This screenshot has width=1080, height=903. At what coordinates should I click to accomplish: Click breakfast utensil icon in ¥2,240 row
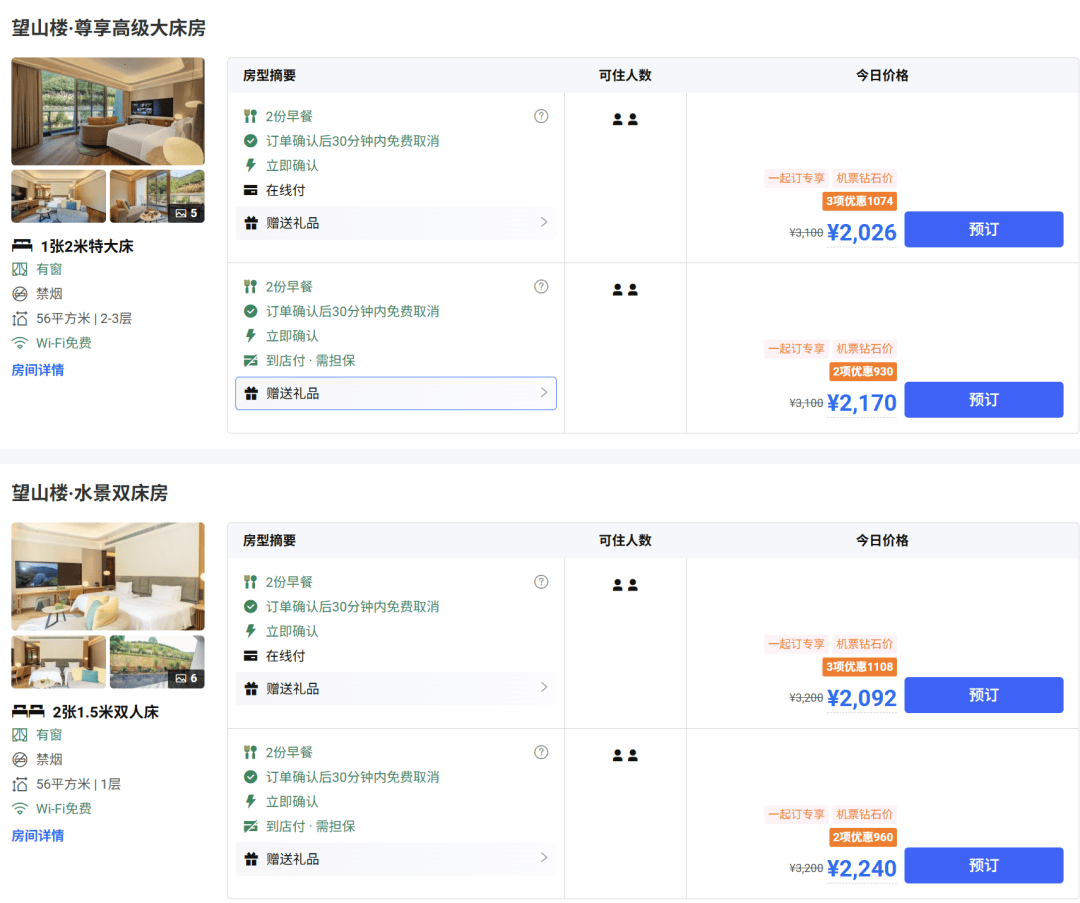point(250,752)
